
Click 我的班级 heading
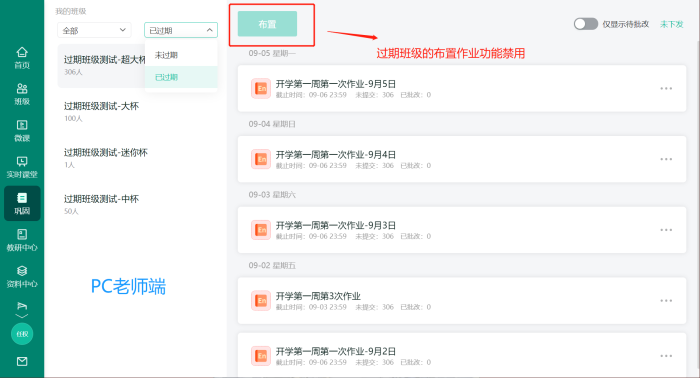pos(71,11)
